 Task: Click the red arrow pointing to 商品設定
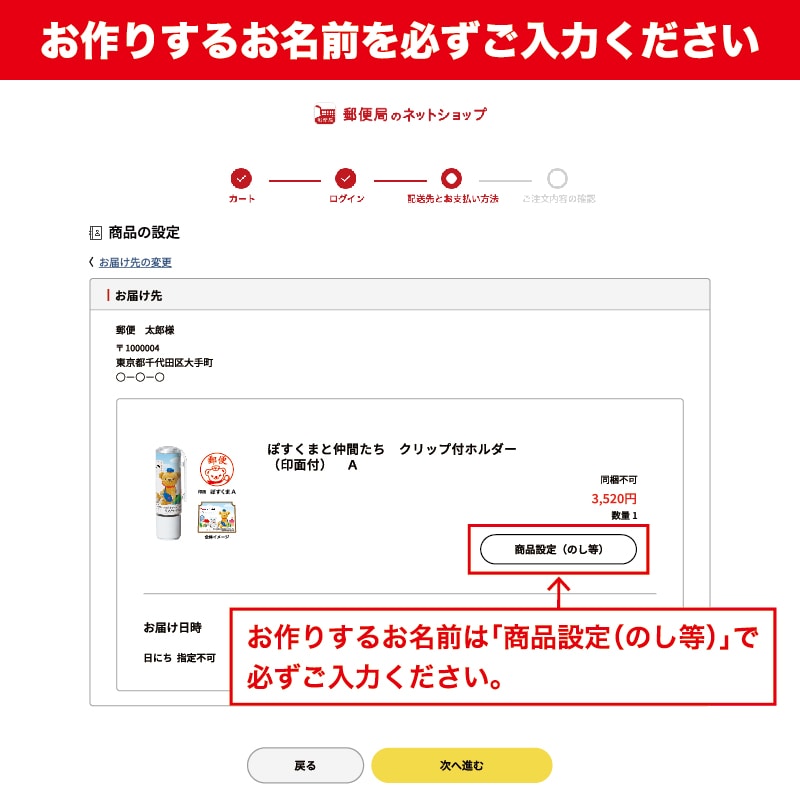tap(559, 592)
